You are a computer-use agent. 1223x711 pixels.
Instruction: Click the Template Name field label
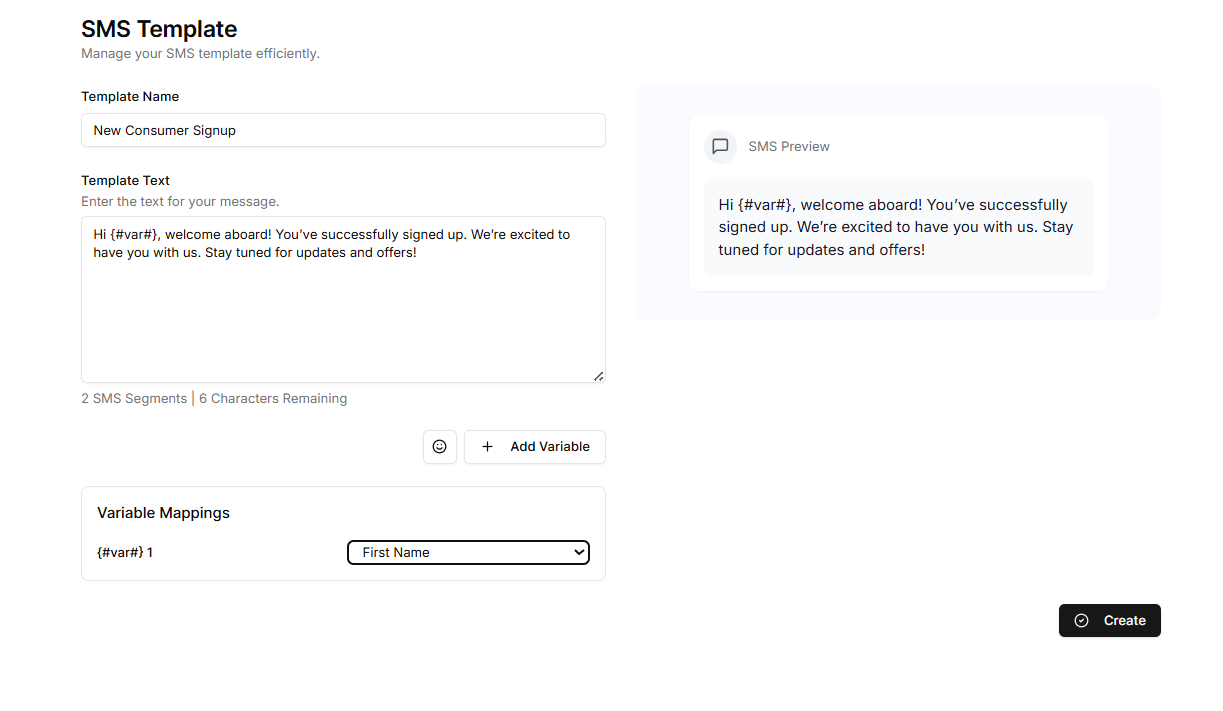coord(130,97)
